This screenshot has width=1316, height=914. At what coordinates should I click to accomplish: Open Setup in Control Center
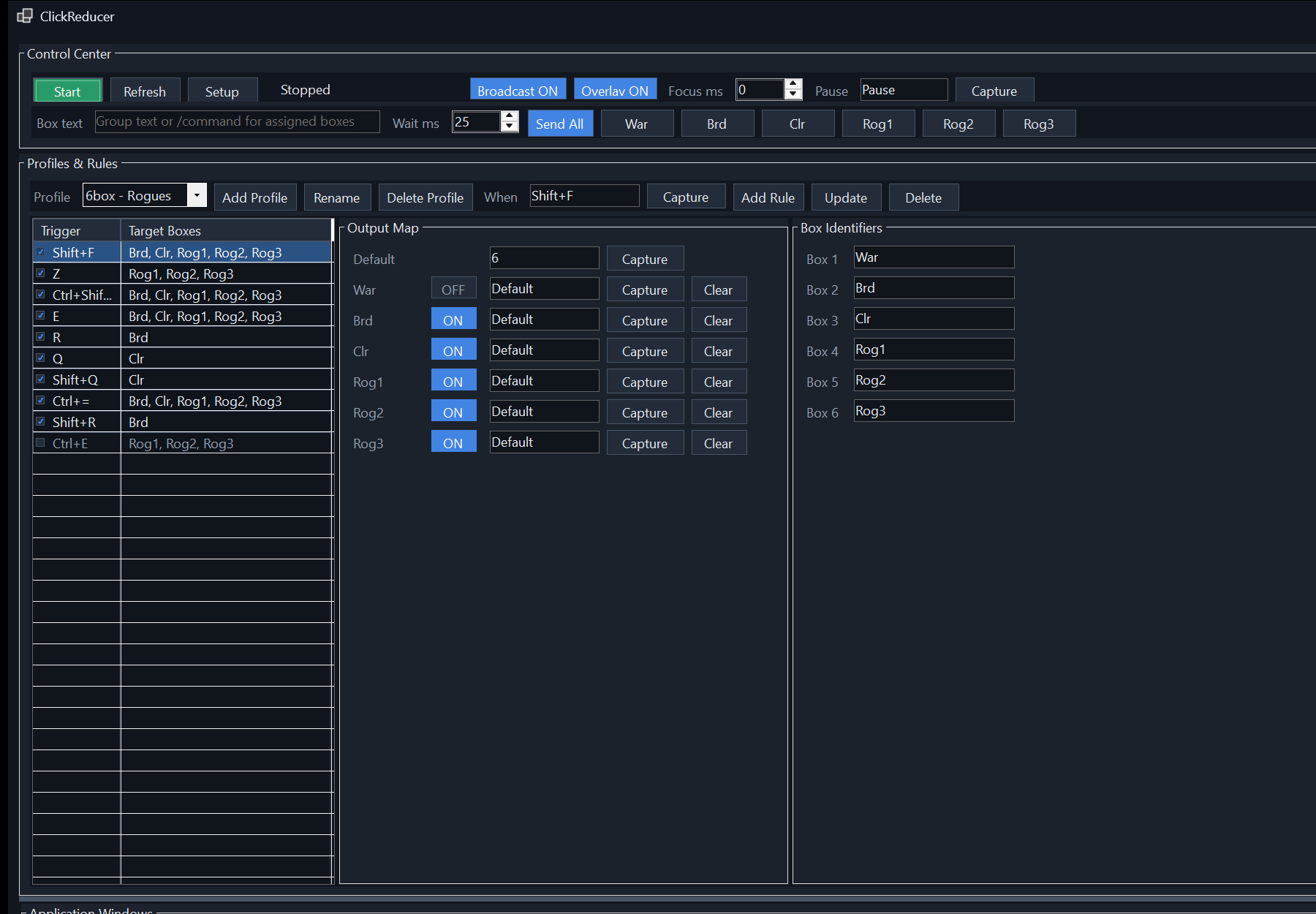coord(222,91)
